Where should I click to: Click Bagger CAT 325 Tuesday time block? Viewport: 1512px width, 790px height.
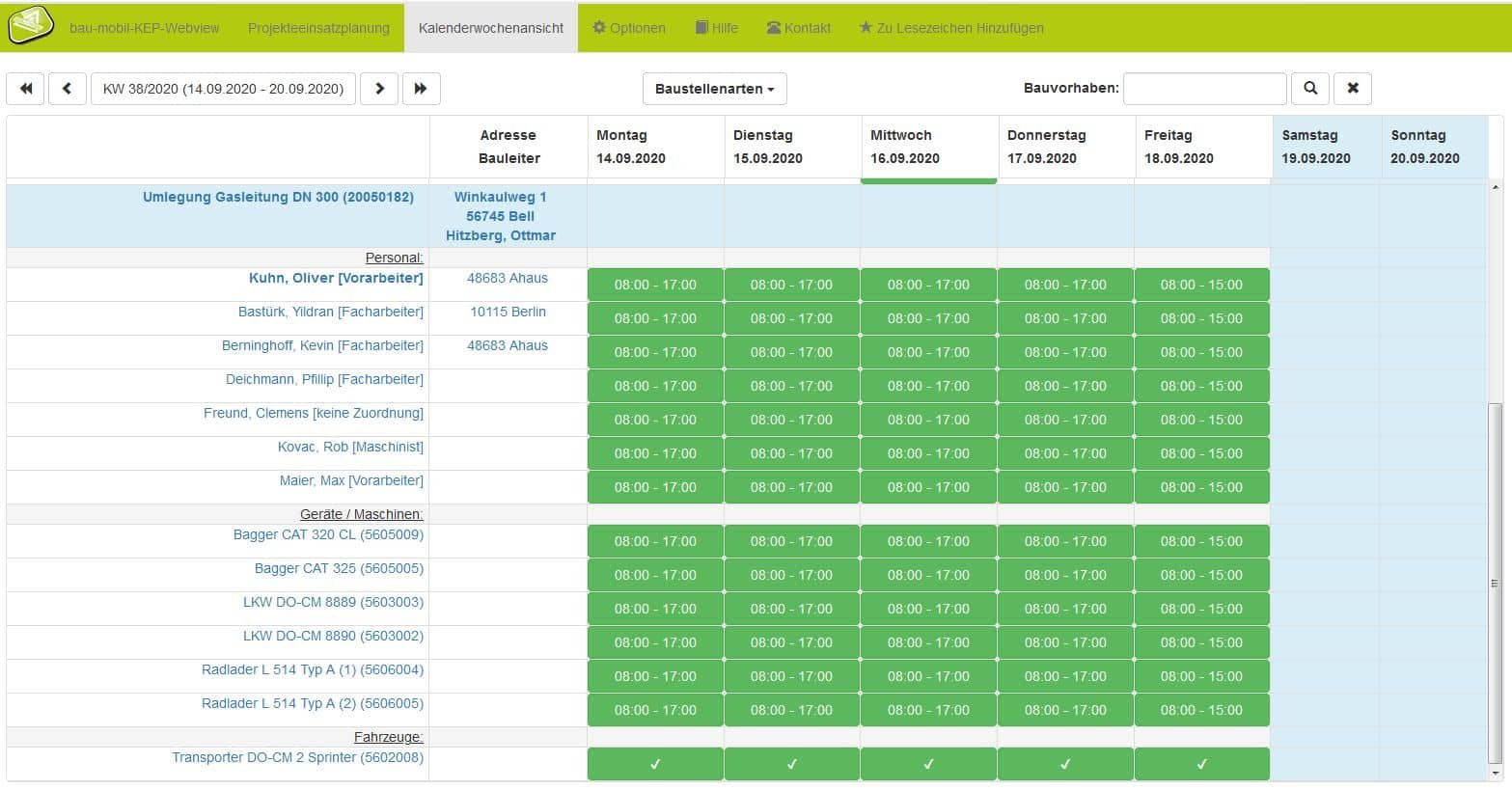tap(791, 575)
